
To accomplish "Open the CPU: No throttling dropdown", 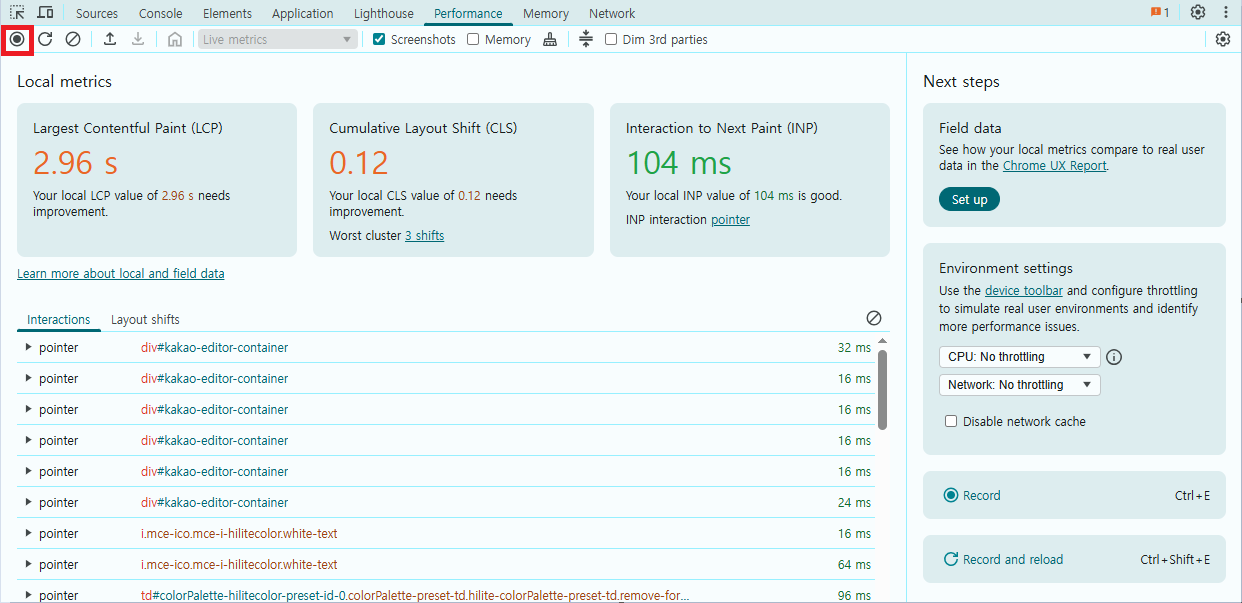I will [x=1019, y=357].
